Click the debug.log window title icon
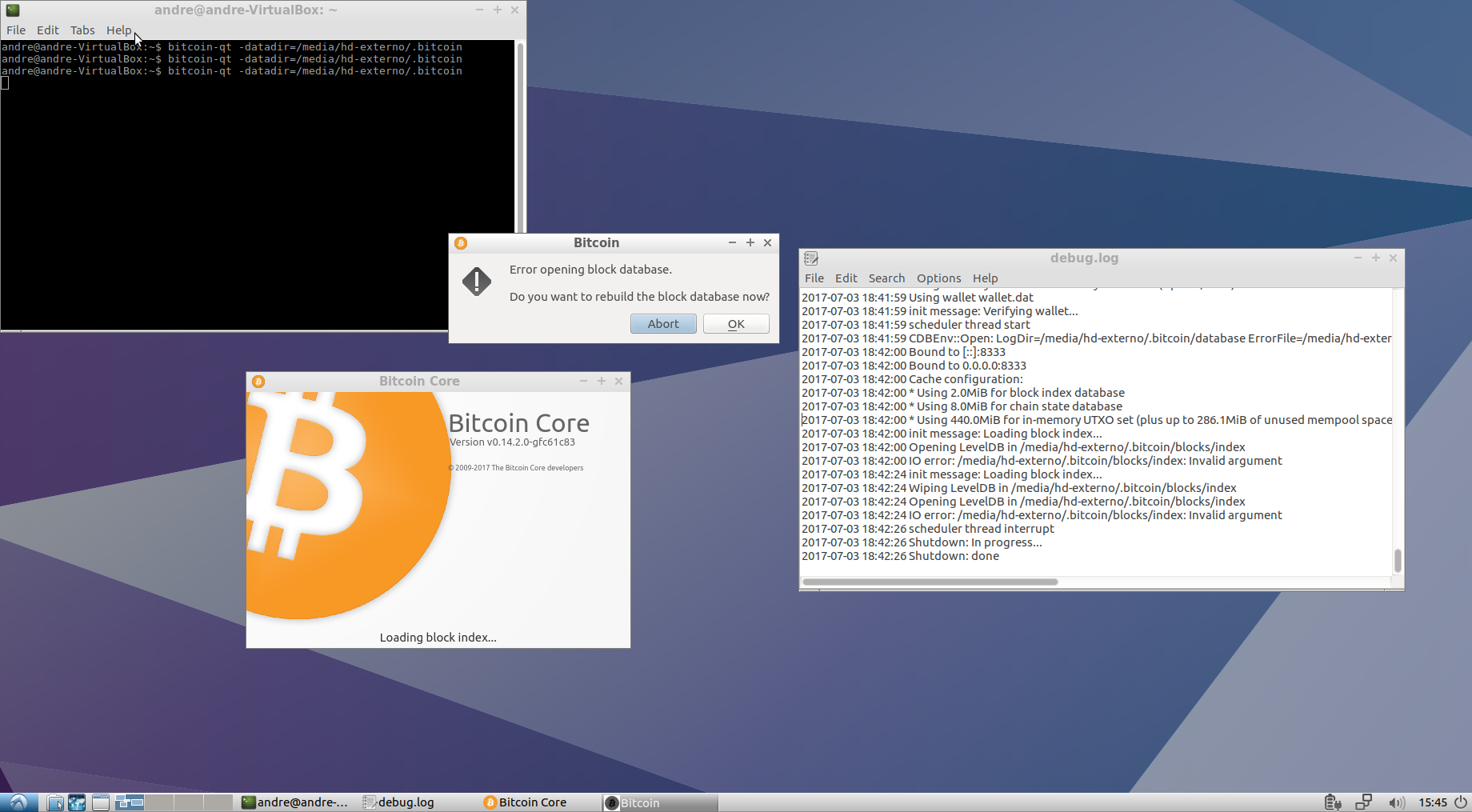 pyautogui.click(x=811, y=258)
